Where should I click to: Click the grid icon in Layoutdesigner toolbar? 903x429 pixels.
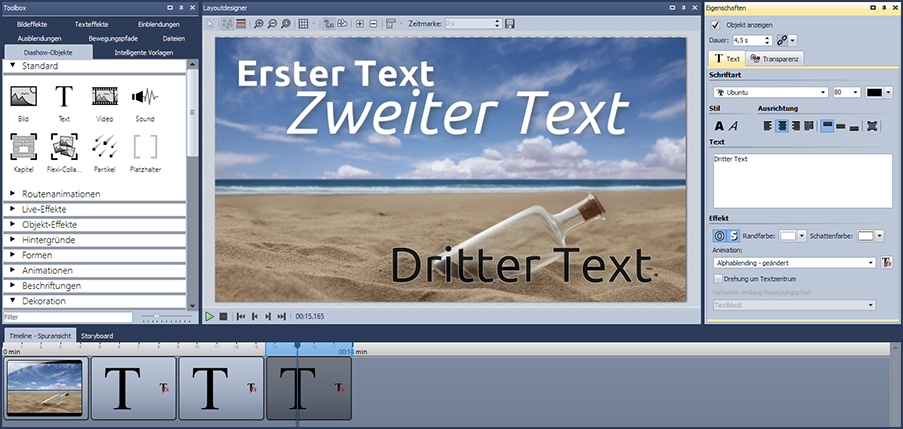pyautogui.click(x=303, y=24)
